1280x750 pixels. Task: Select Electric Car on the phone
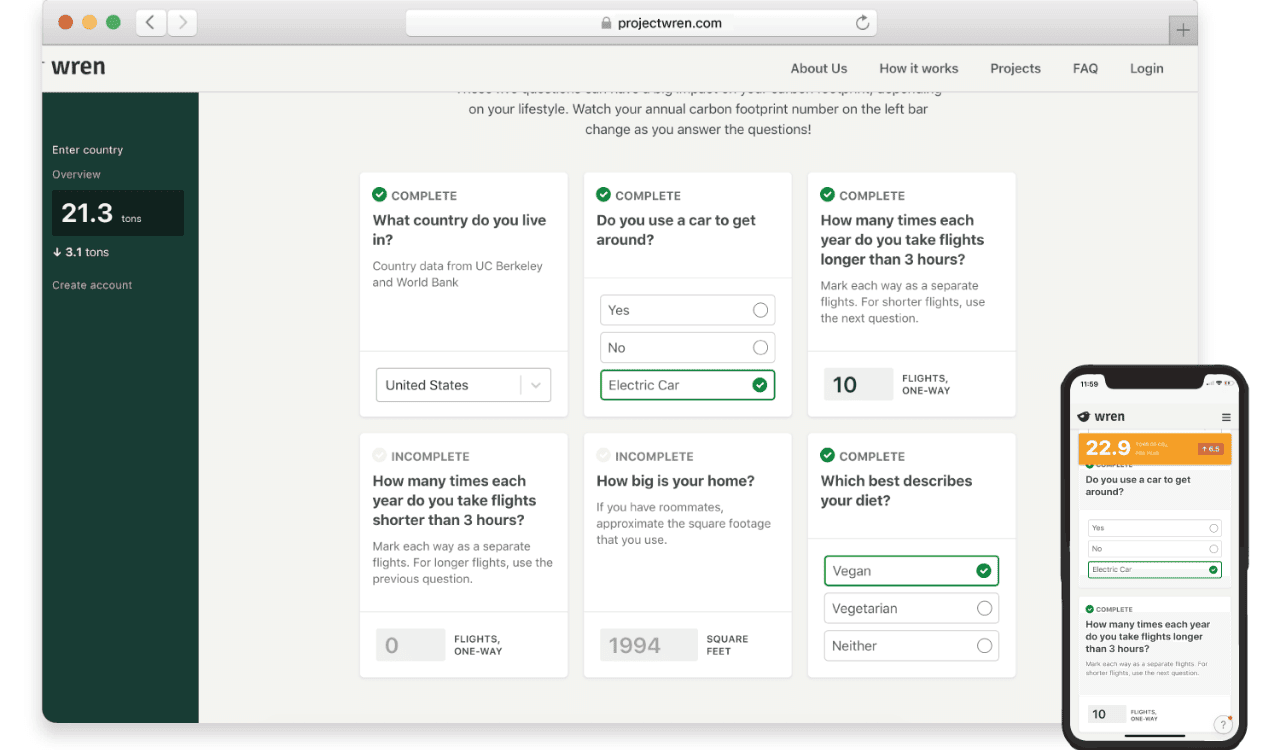[1154, 570]
